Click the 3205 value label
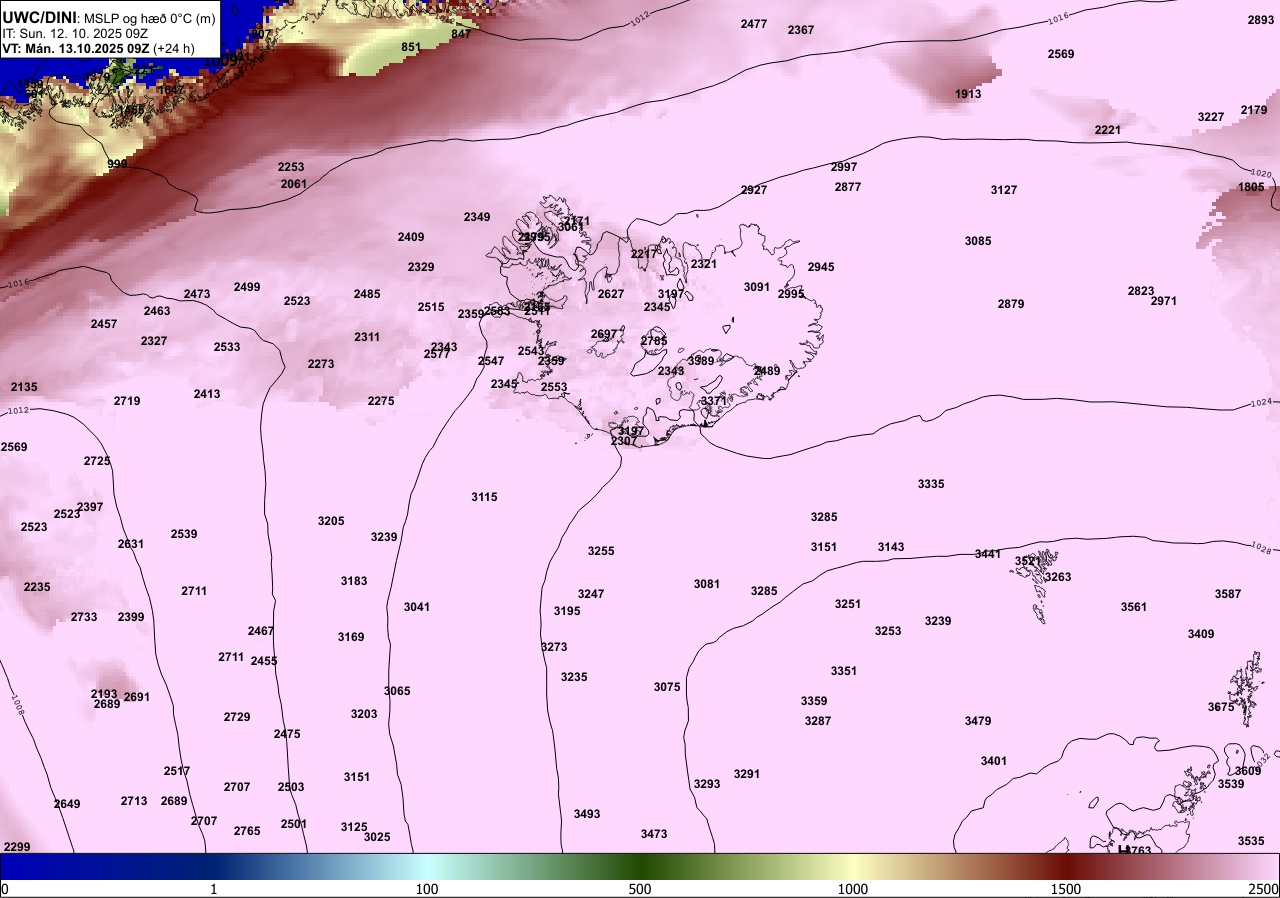The width and height of the screenshot is (1280, 898). [x=331, y=521]
